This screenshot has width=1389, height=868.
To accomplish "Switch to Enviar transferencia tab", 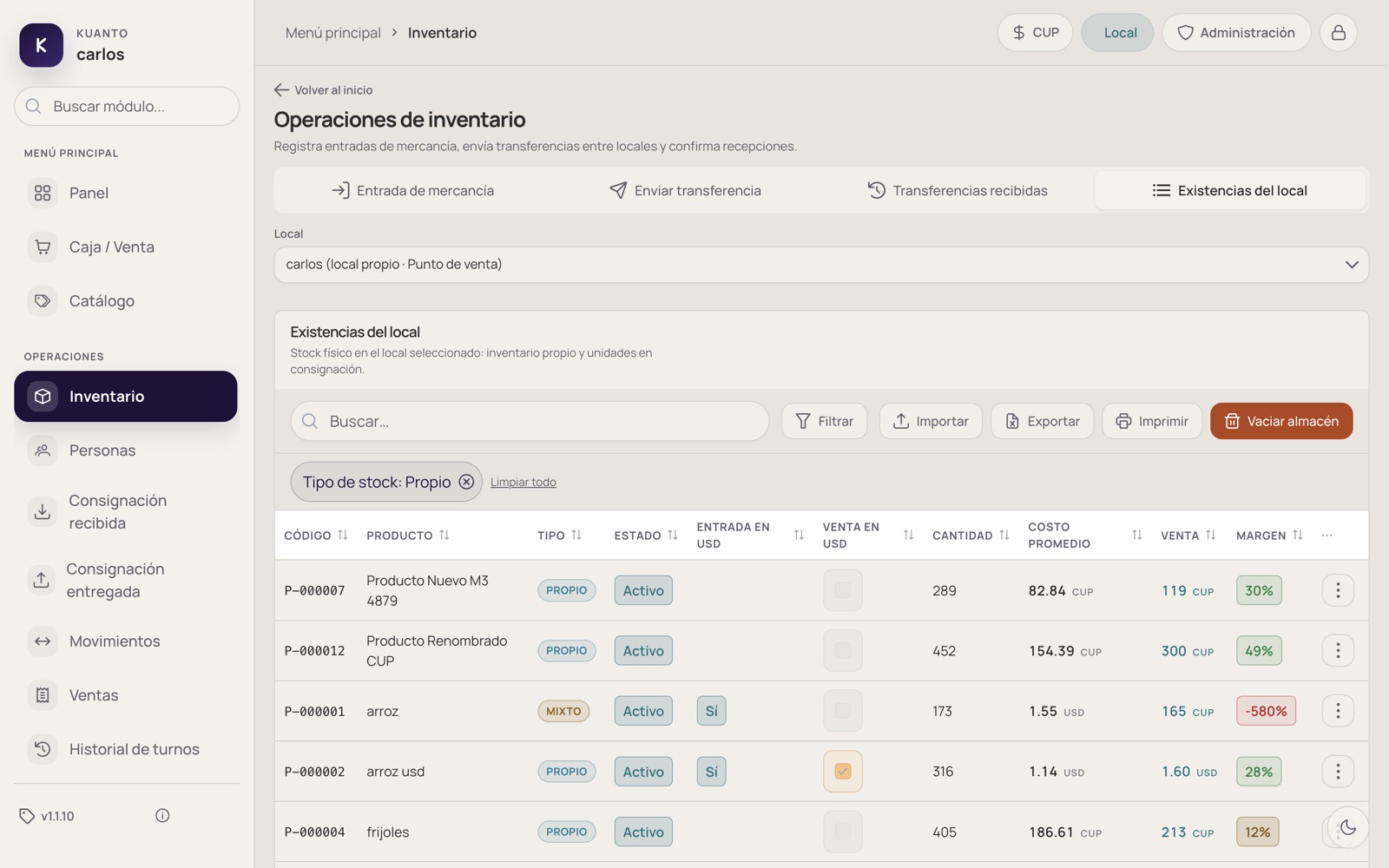I will click(685, 191).
